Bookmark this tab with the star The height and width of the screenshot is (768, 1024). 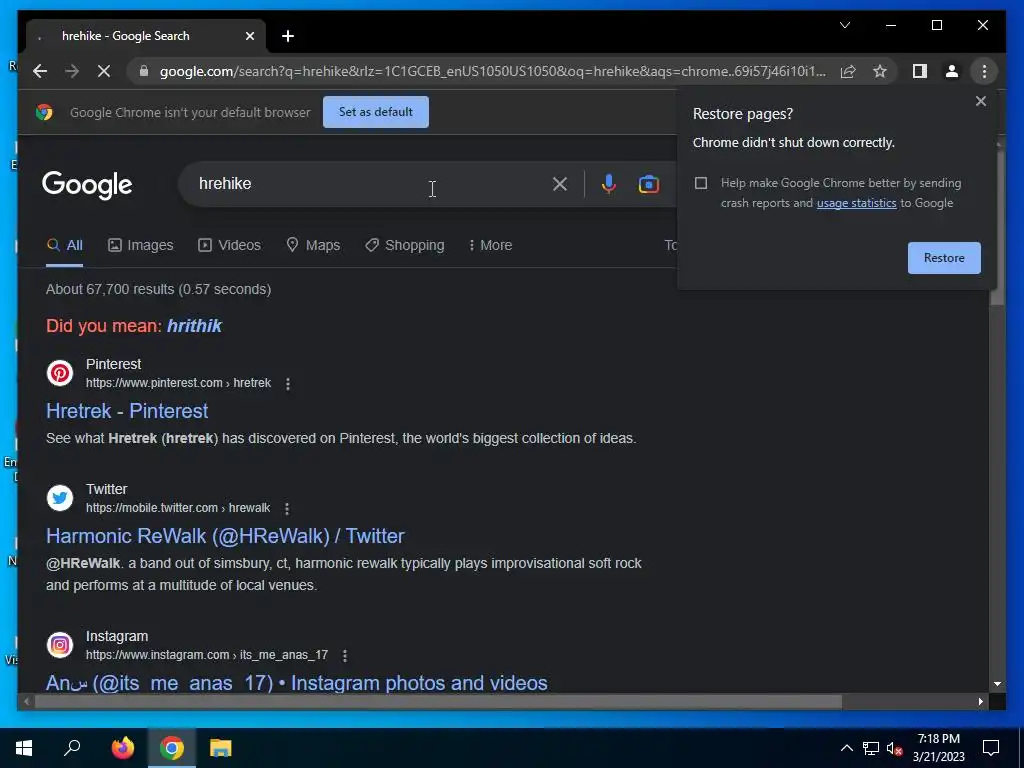tap(880, 71)
